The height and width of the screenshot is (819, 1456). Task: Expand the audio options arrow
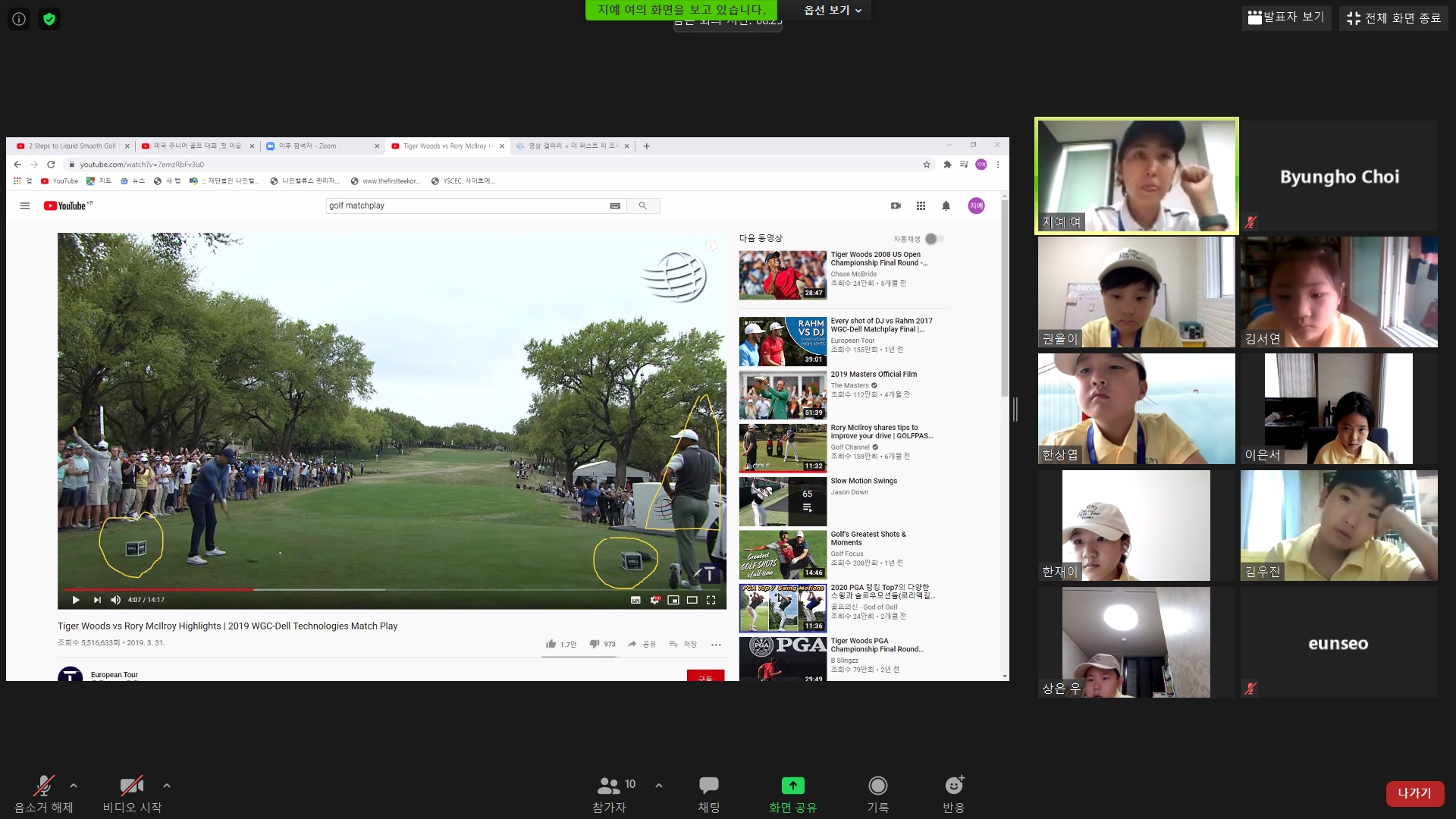tap(74, 786)
